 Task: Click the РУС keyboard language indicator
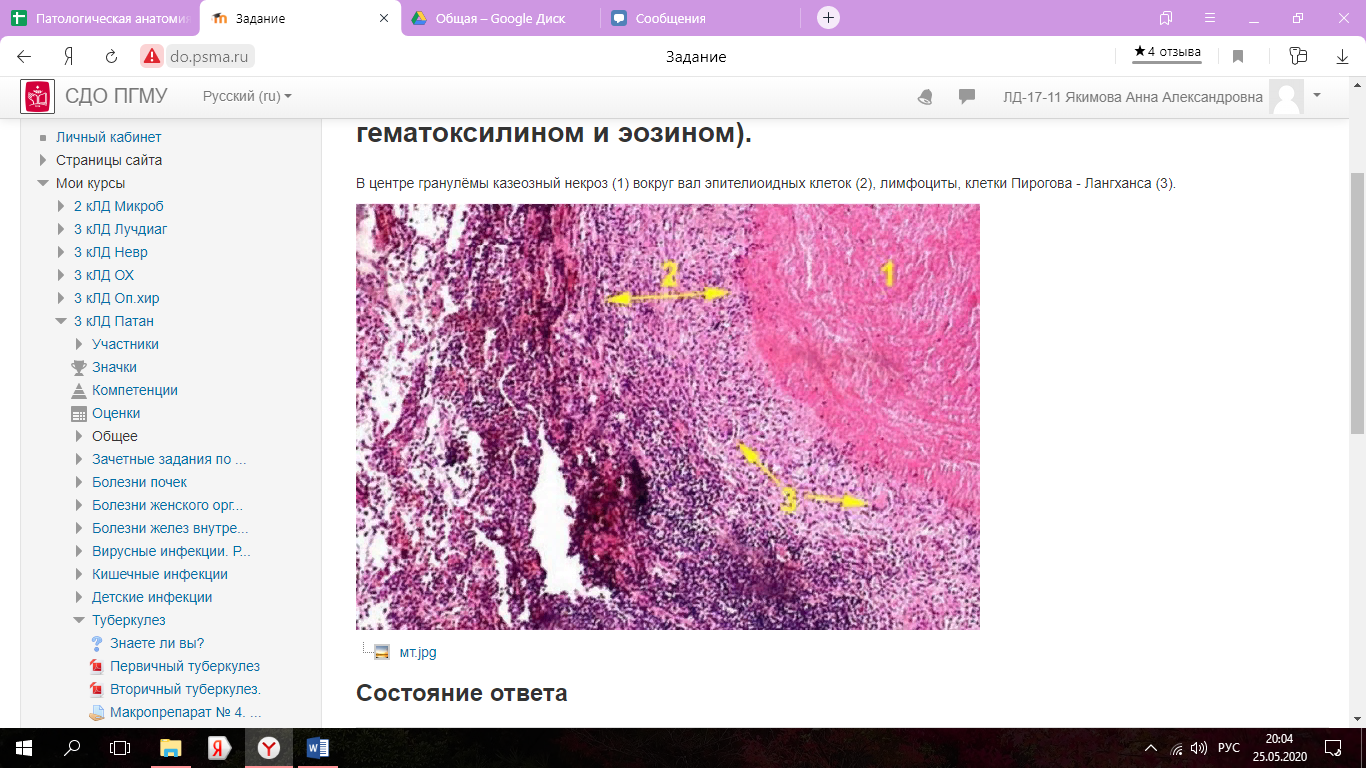coord(1229,748)
